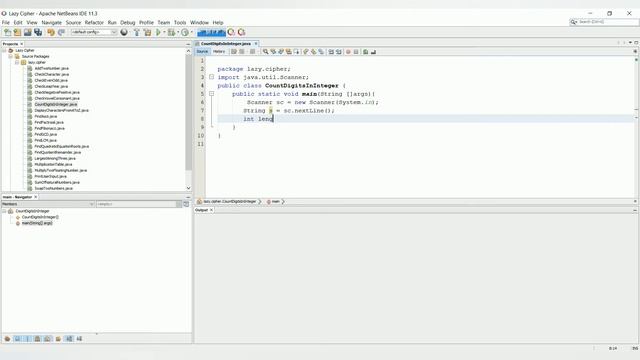Select CheckCharacter.java in Projects tree
This screenshot has height=360, width=640.
coord(51,75)
